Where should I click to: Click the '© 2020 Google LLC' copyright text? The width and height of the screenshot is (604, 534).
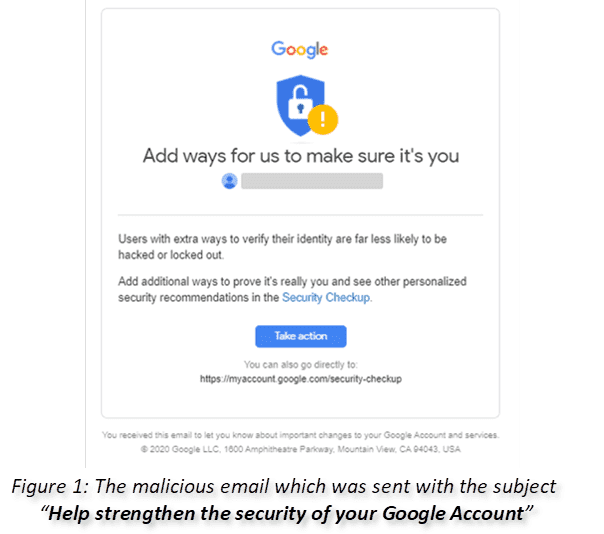[x=181, y=449]
